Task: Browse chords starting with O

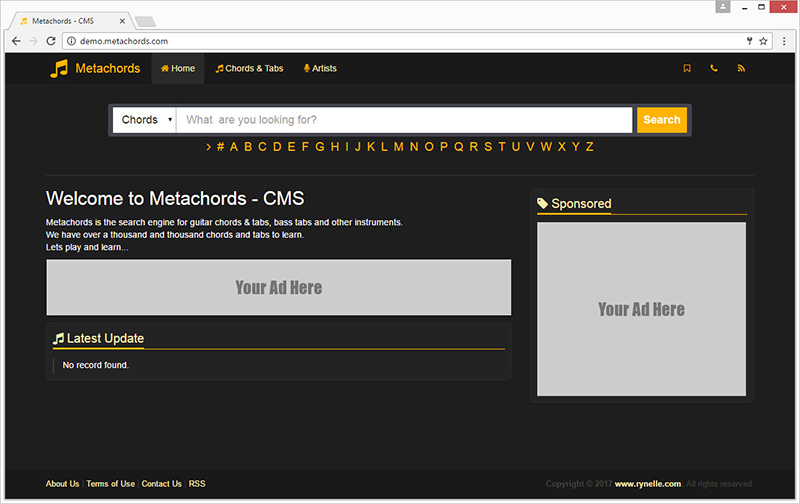Action: pyautogui.click(x=429, y=147)
